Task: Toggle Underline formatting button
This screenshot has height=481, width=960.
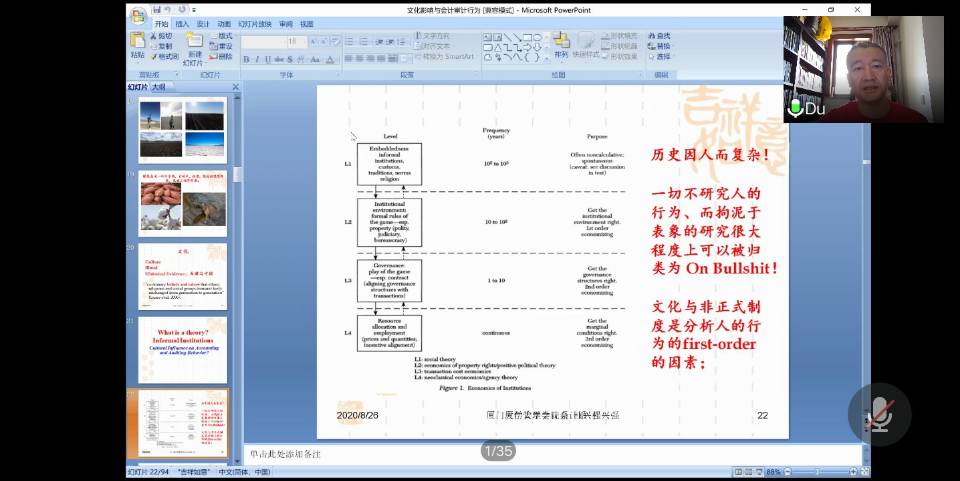Action: (x=267, y=59)
